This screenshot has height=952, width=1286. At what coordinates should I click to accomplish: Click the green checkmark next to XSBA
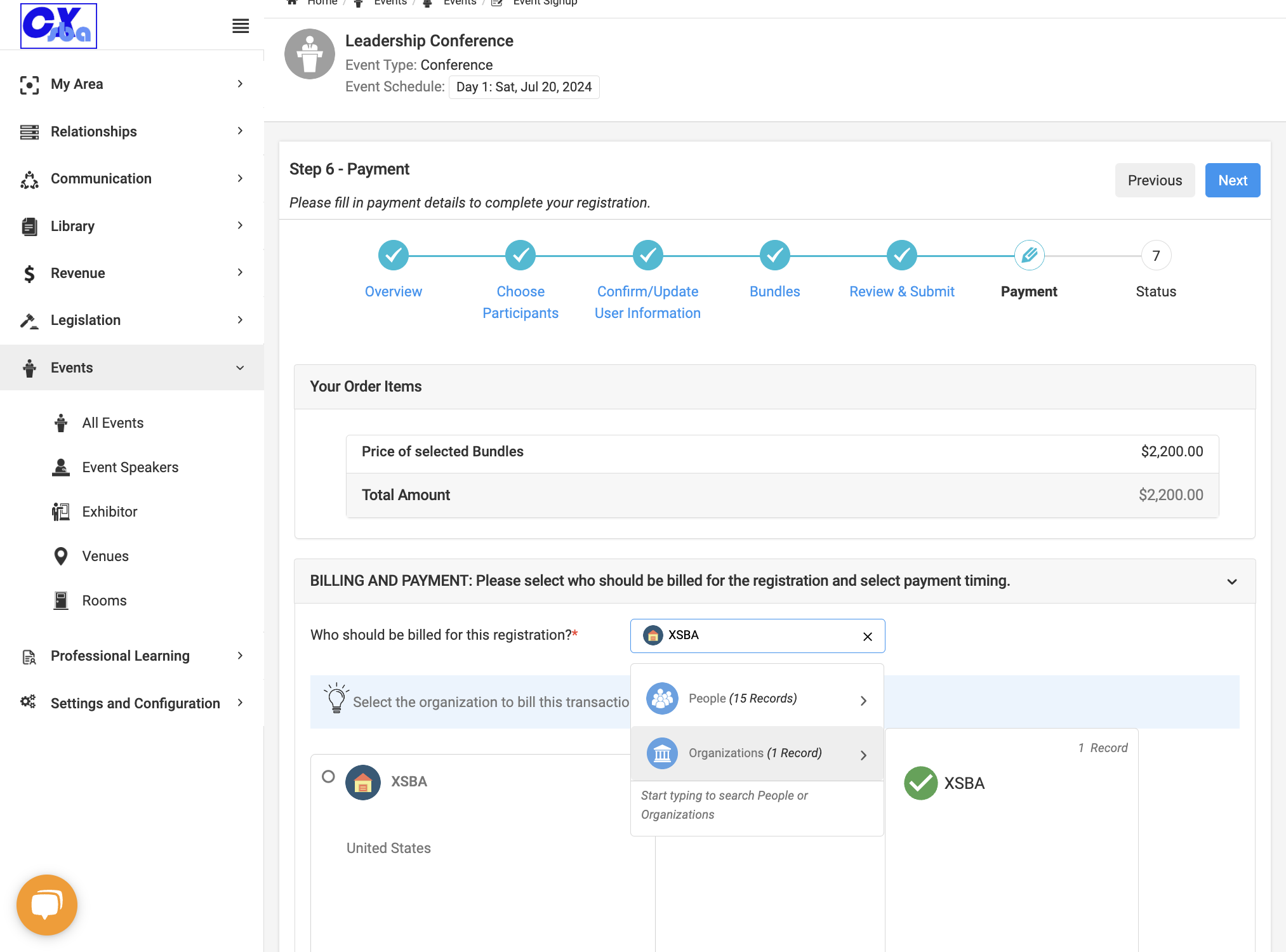pos(920,783)
